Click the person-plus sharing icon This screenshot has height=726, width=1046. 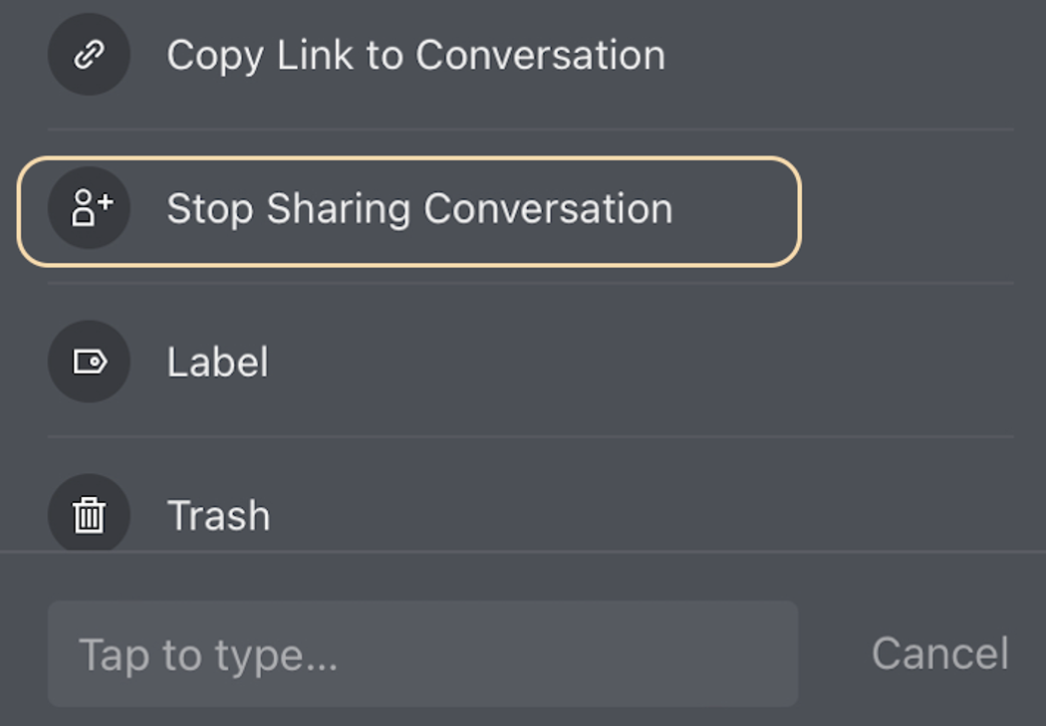[x=91, y=208]
